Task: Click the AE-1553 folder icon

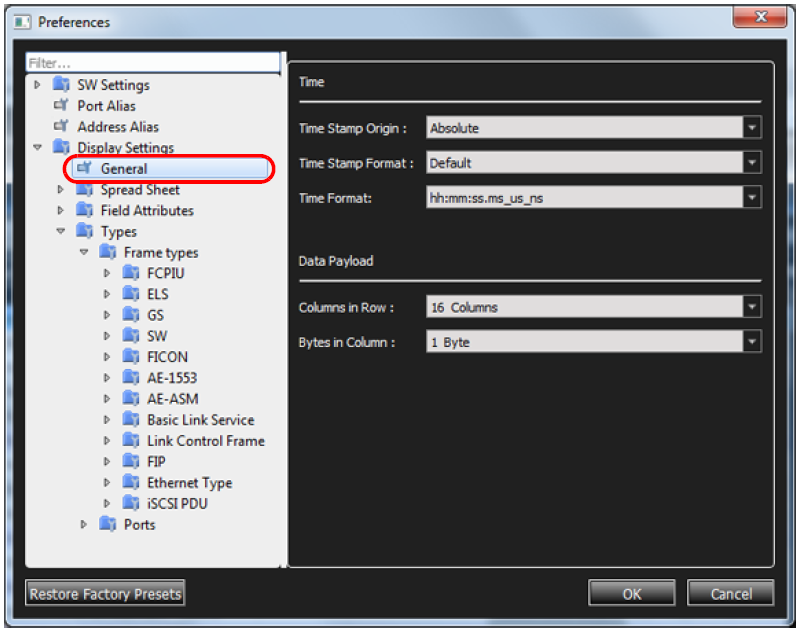Action: [131, 378]
